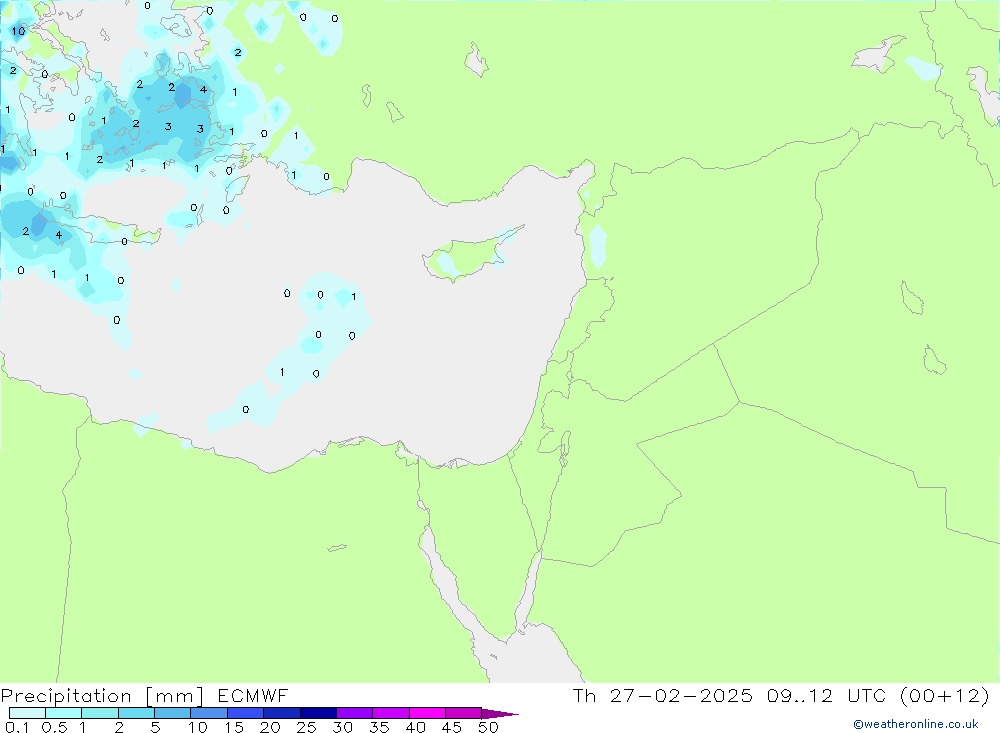Click the "30" legend scale label
Screen dimensions: 1000x733
343,727
